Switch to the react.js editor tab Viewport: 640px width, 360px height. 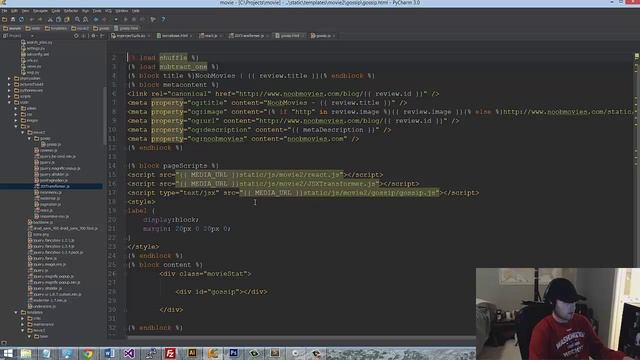[211, 36]
